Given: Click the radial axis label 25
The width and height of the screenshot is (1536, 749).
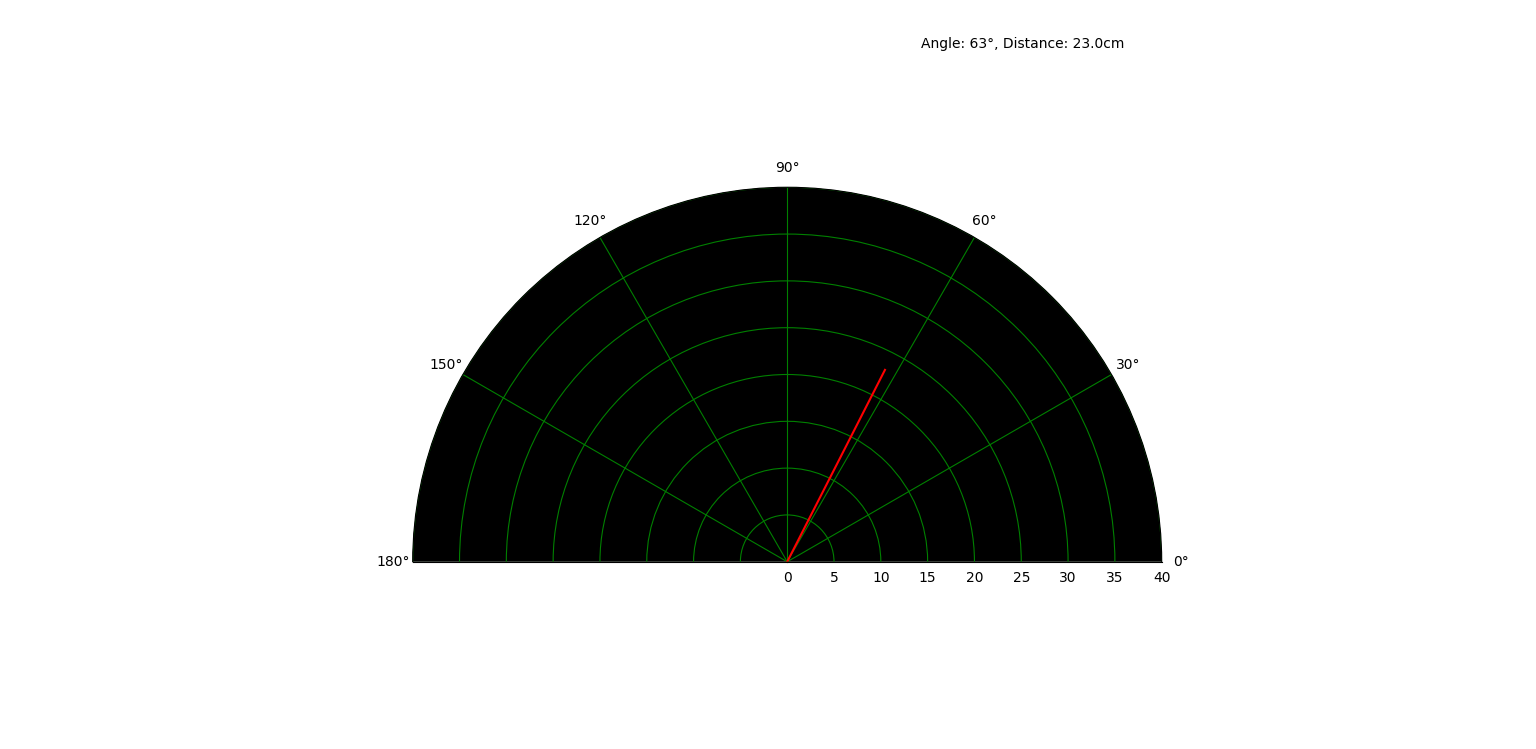Looking at the screenshot, I should tap(1021, 578).
